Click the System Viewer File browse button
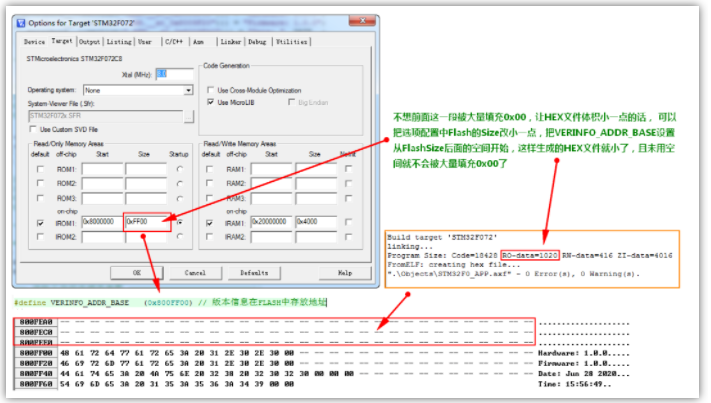 (x=189, y=117)
